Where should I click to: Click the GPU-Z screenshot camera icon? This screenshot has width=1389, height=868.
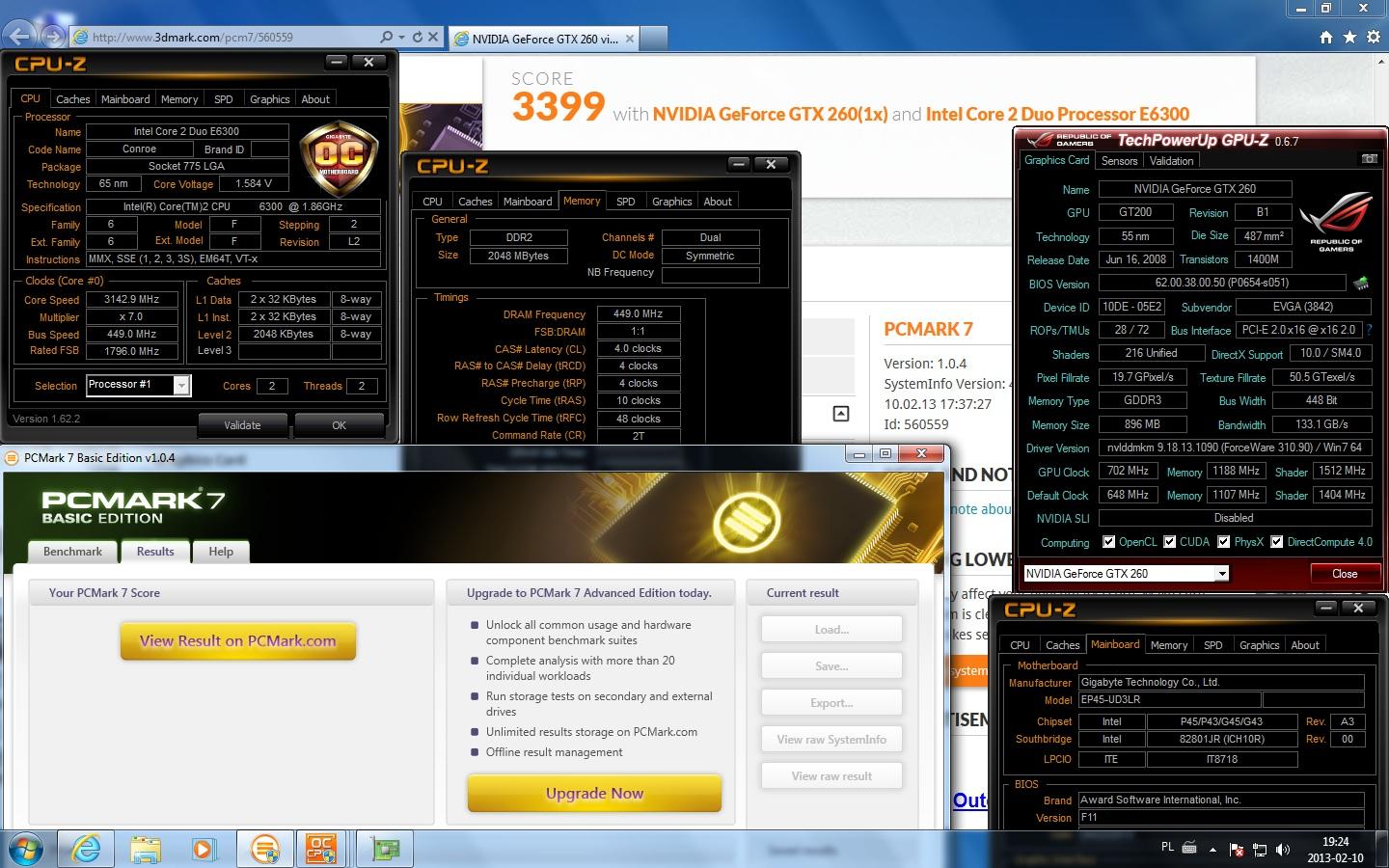(x=1369, y=159)
